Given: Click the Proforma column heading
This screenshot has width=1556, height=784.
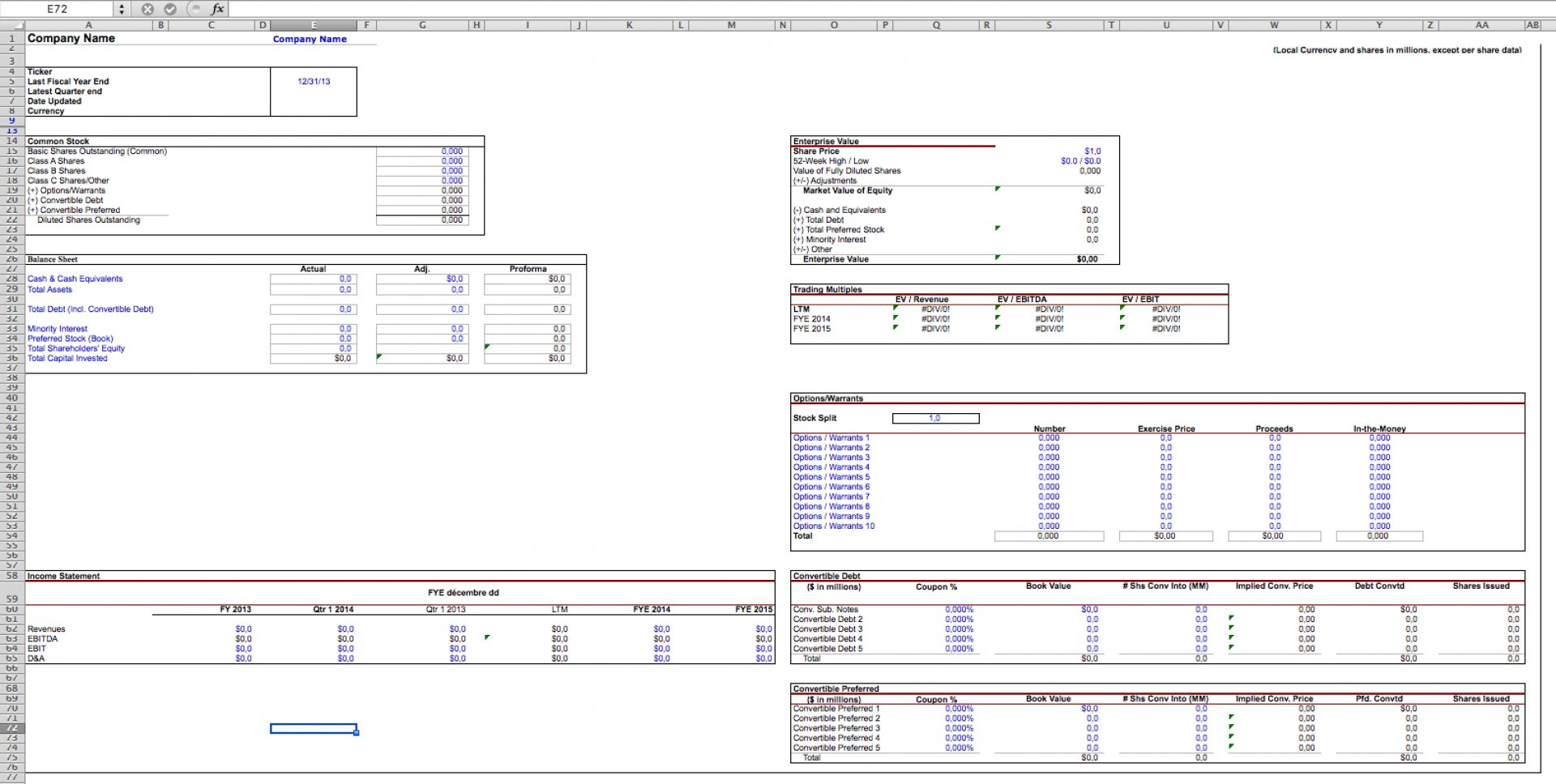Looking at the screenshot, I should click(528, 269).
